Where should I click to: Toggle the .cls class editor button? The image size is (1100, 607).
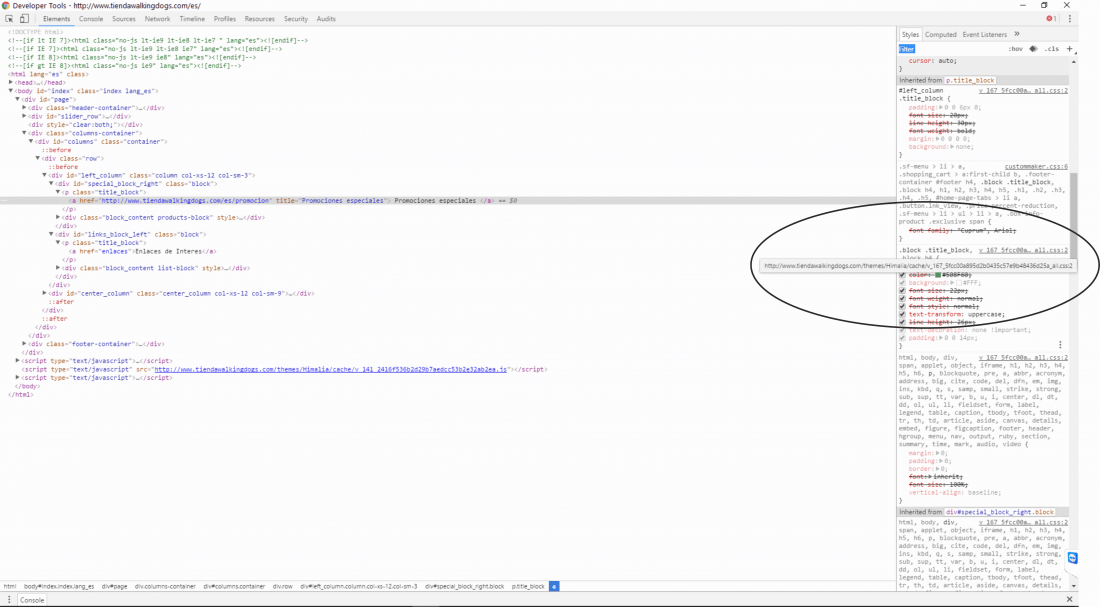[1052, 49]
